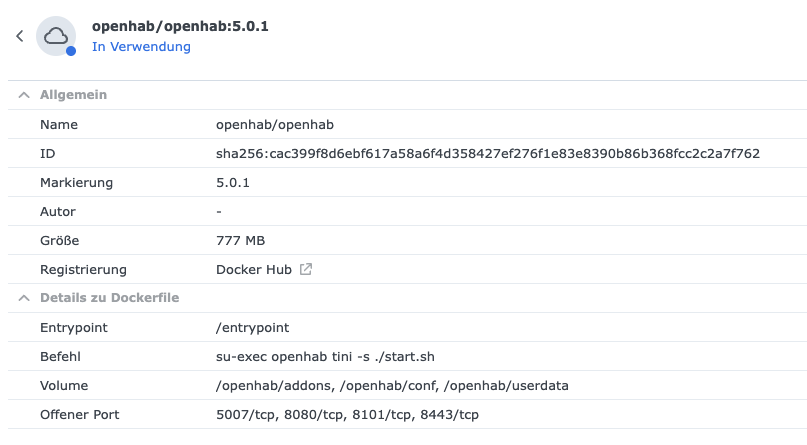Click the su-exec Befehl command text
Screen dimensions: 807x445
(x=325, y=356)
